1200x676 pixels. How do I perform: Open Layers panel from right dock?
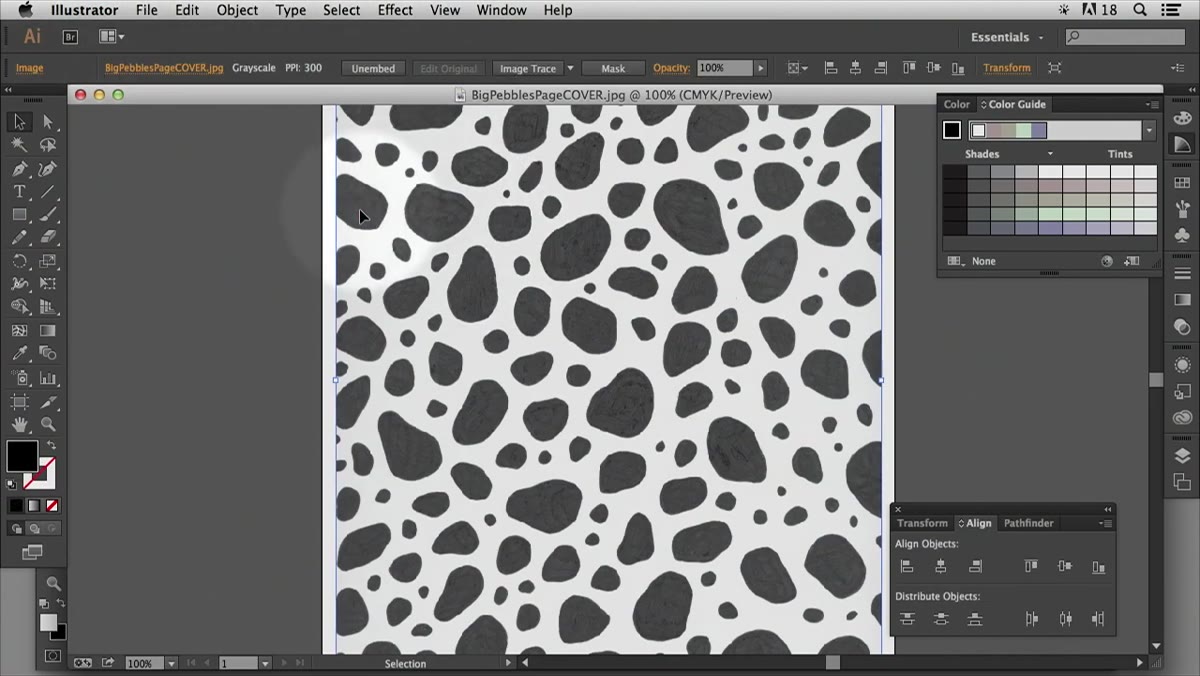coord(1182,456)
